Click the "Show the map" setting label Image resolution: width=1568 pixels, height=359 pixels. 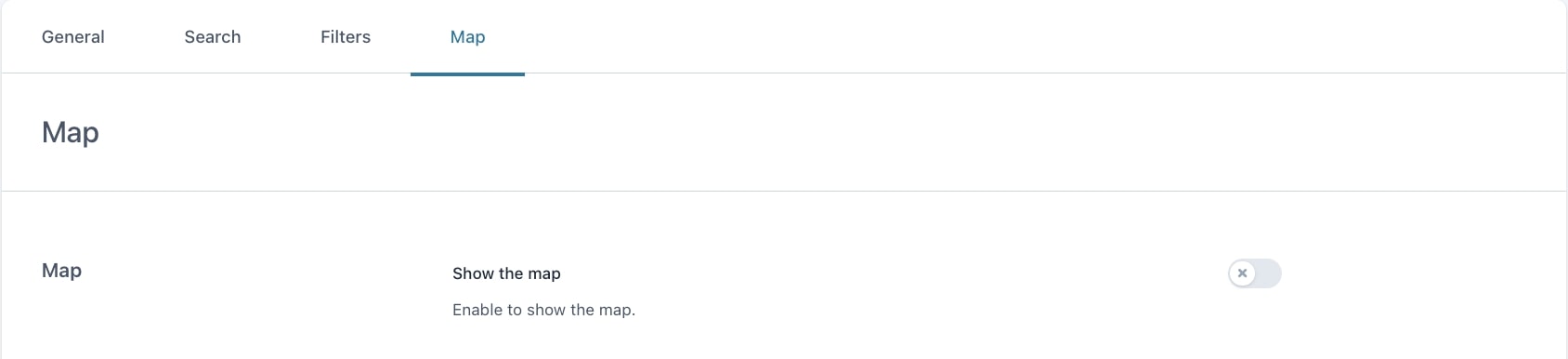point(506,273)
